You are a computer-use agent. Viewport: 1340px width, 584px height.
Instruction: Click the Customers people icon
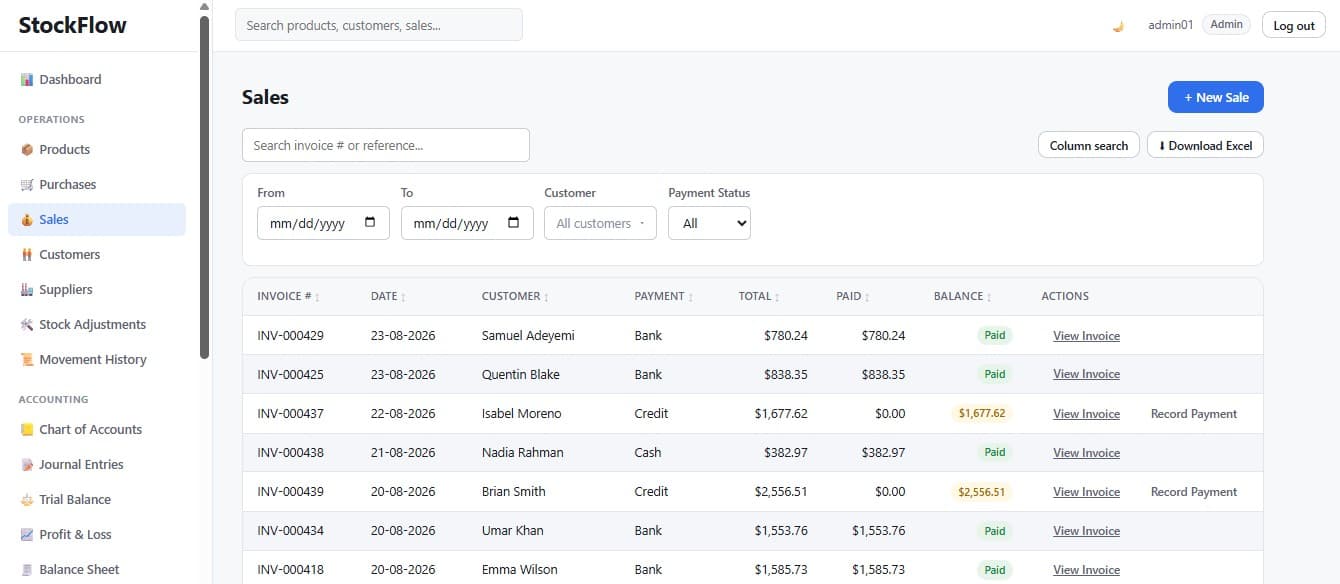(x=27, y=255)
